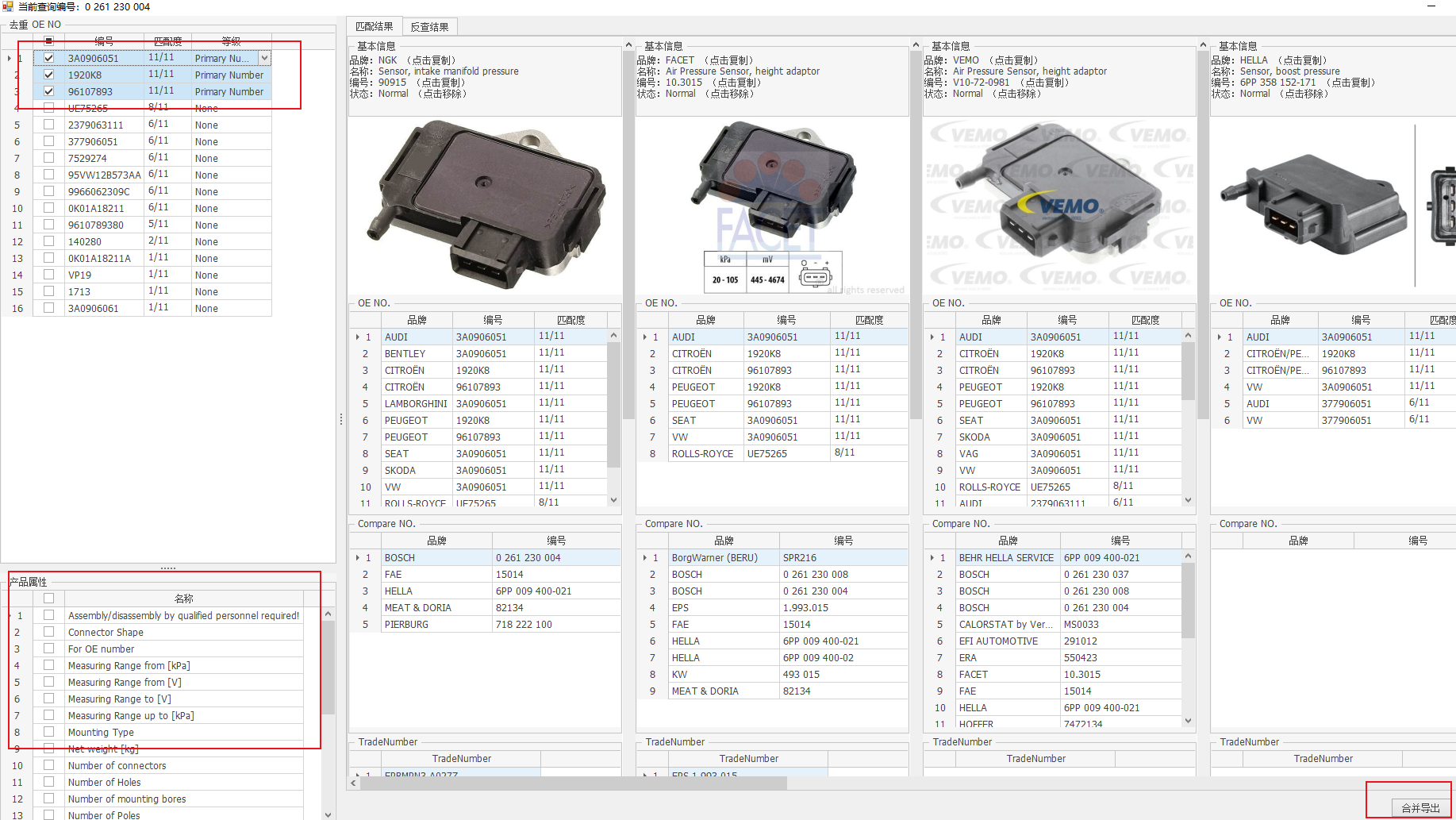This screenshot has width=1456, height=820.
Task: Click 点击移除 for HELLA status
Action: pyautogui.click(x=1304, y=94)
